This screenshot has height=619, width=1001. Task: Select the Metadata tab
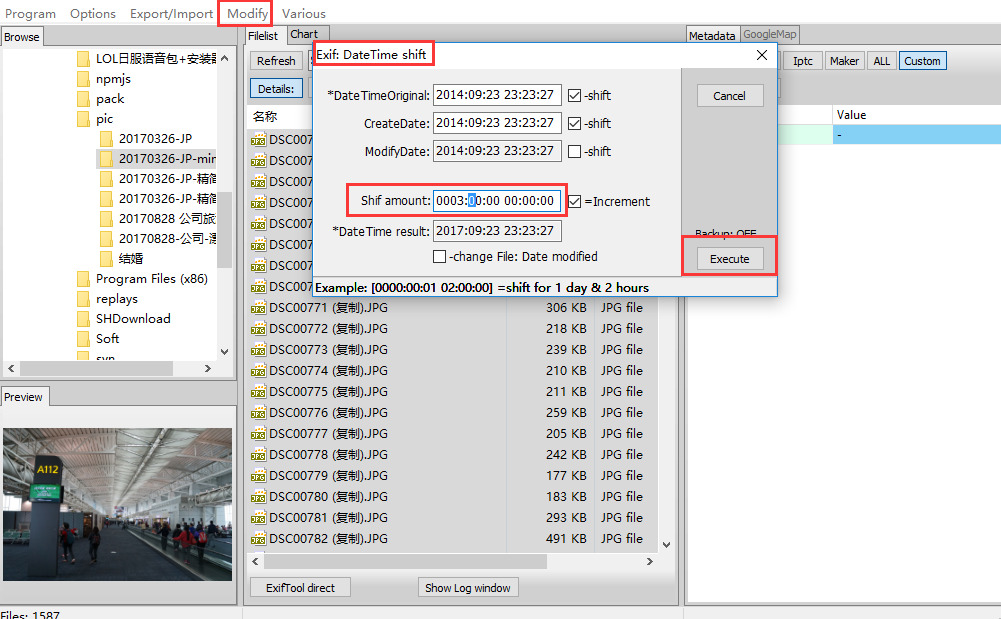point(712,36)
